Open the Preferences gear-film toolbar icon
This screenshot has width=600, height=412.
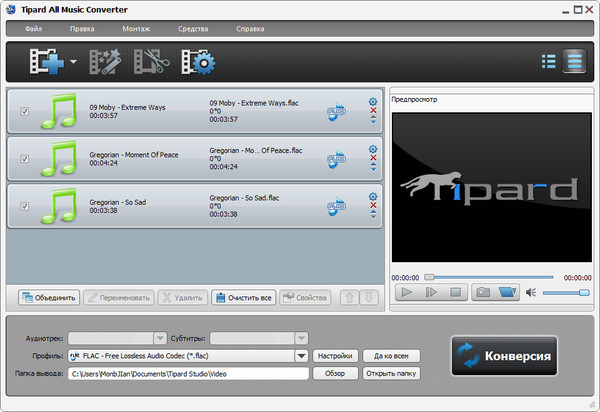click(199, 62)
